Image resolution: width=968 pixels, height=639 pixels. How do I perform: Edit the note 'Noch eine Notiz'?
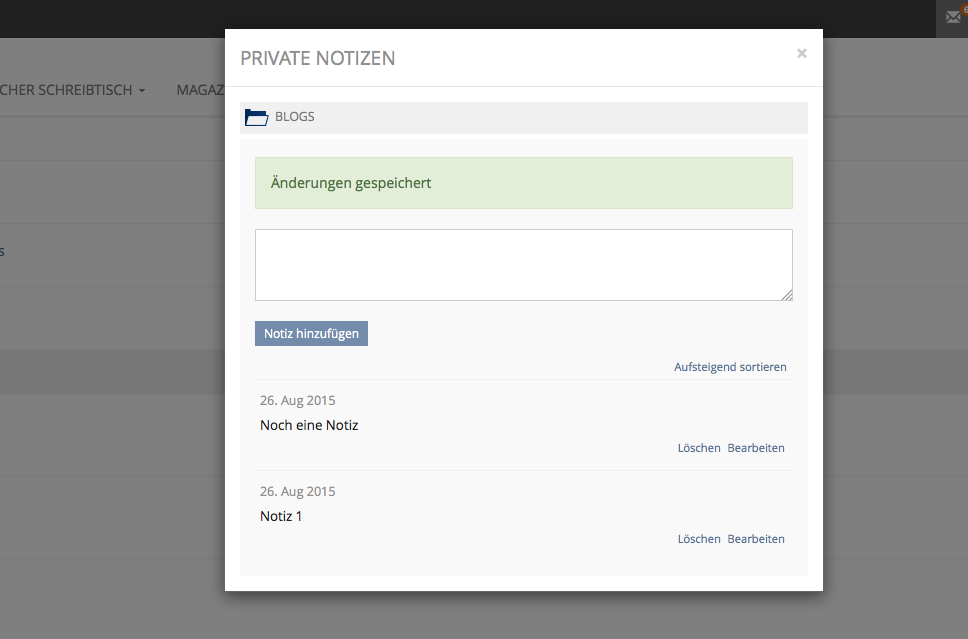(x=755, y=448)
